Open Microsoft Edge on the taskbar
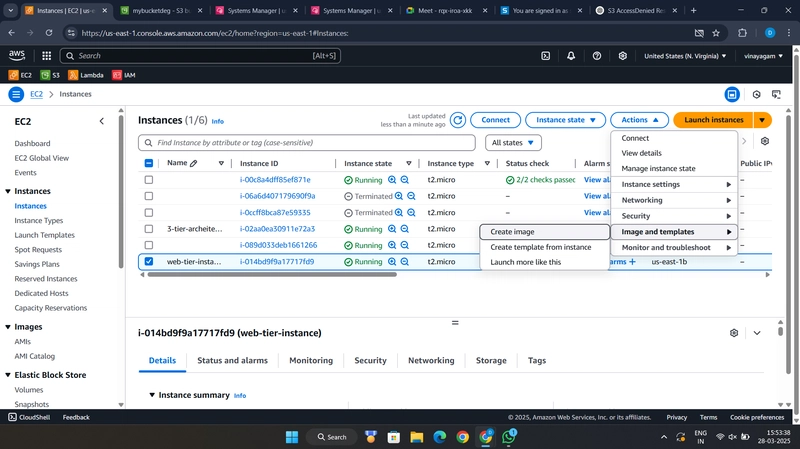Viewport: 800px width, 449px height. [439, 437]
